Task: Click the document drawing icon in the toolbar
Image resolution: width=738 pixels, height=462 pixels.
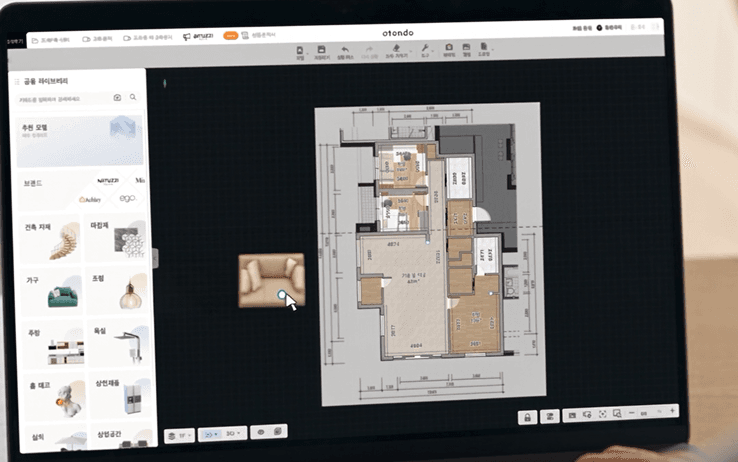Action: [483, 47]
